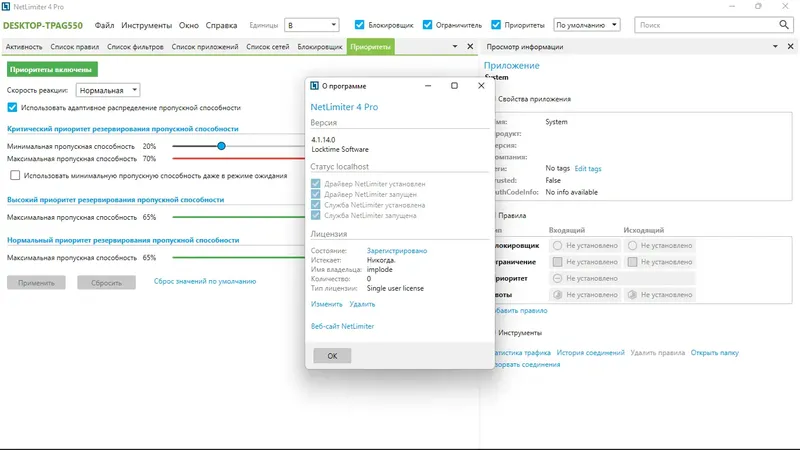The height and width of the screenshot is (450, 800).
Task: Click version text 4.1.14.0
Action: (323, 140)
